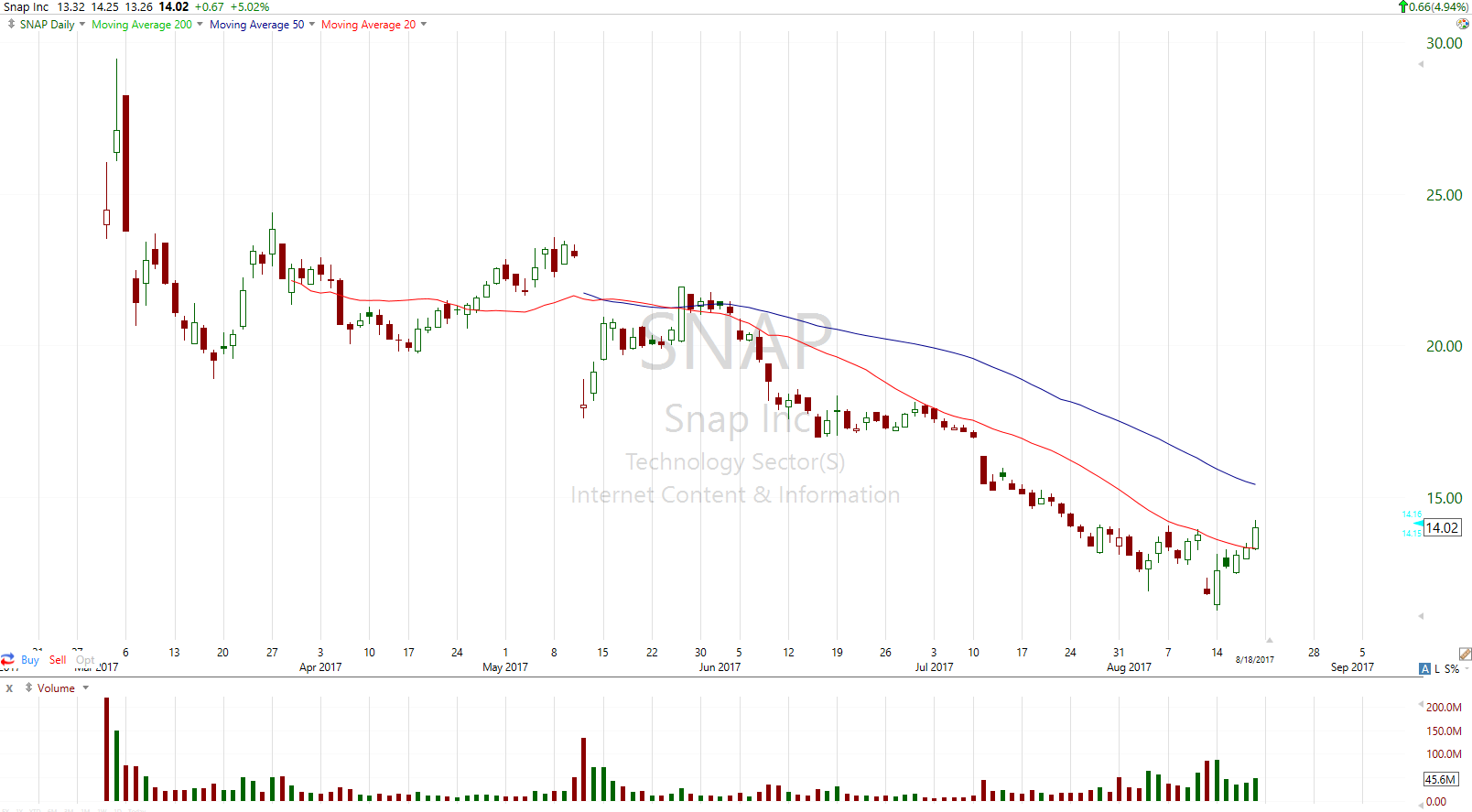
Task: Click the chart settings icon in top-right corner
Action: [1463, 24]
